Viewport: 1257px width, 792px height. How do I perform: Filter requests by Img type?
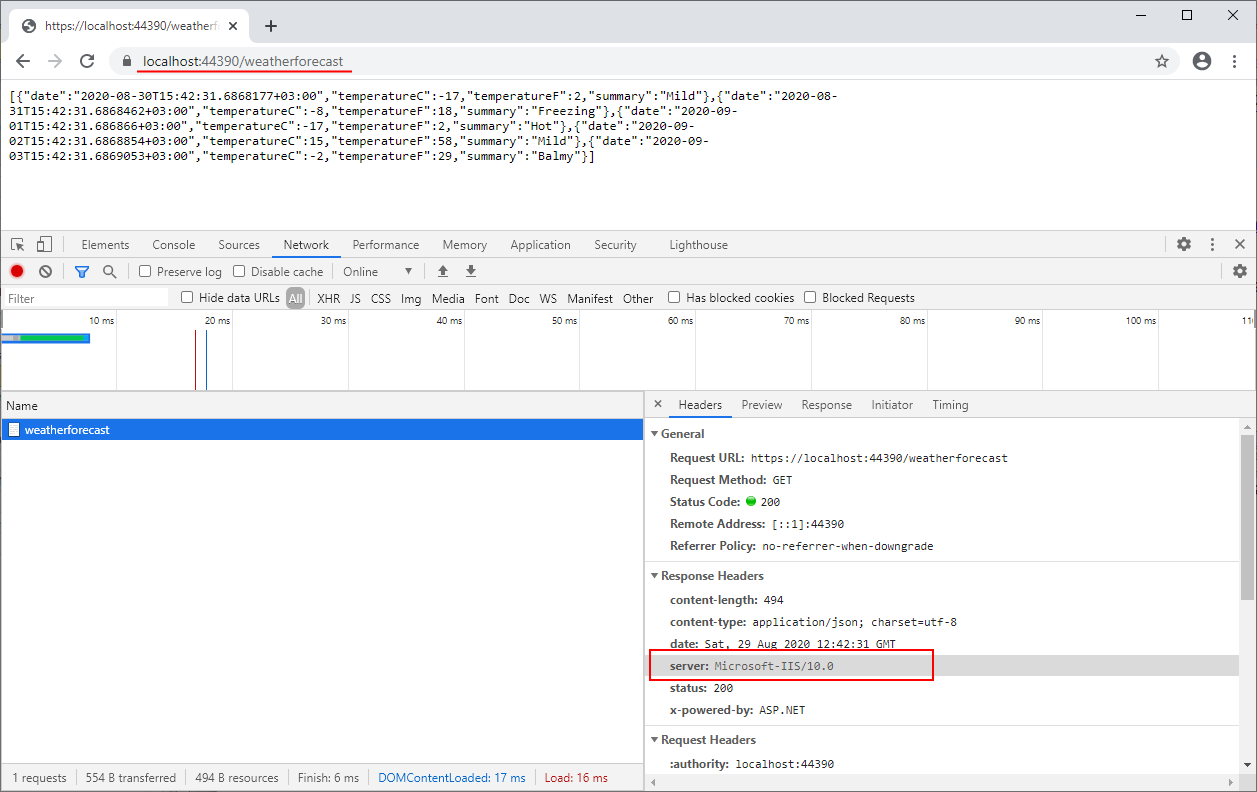[x=411, y=298]
